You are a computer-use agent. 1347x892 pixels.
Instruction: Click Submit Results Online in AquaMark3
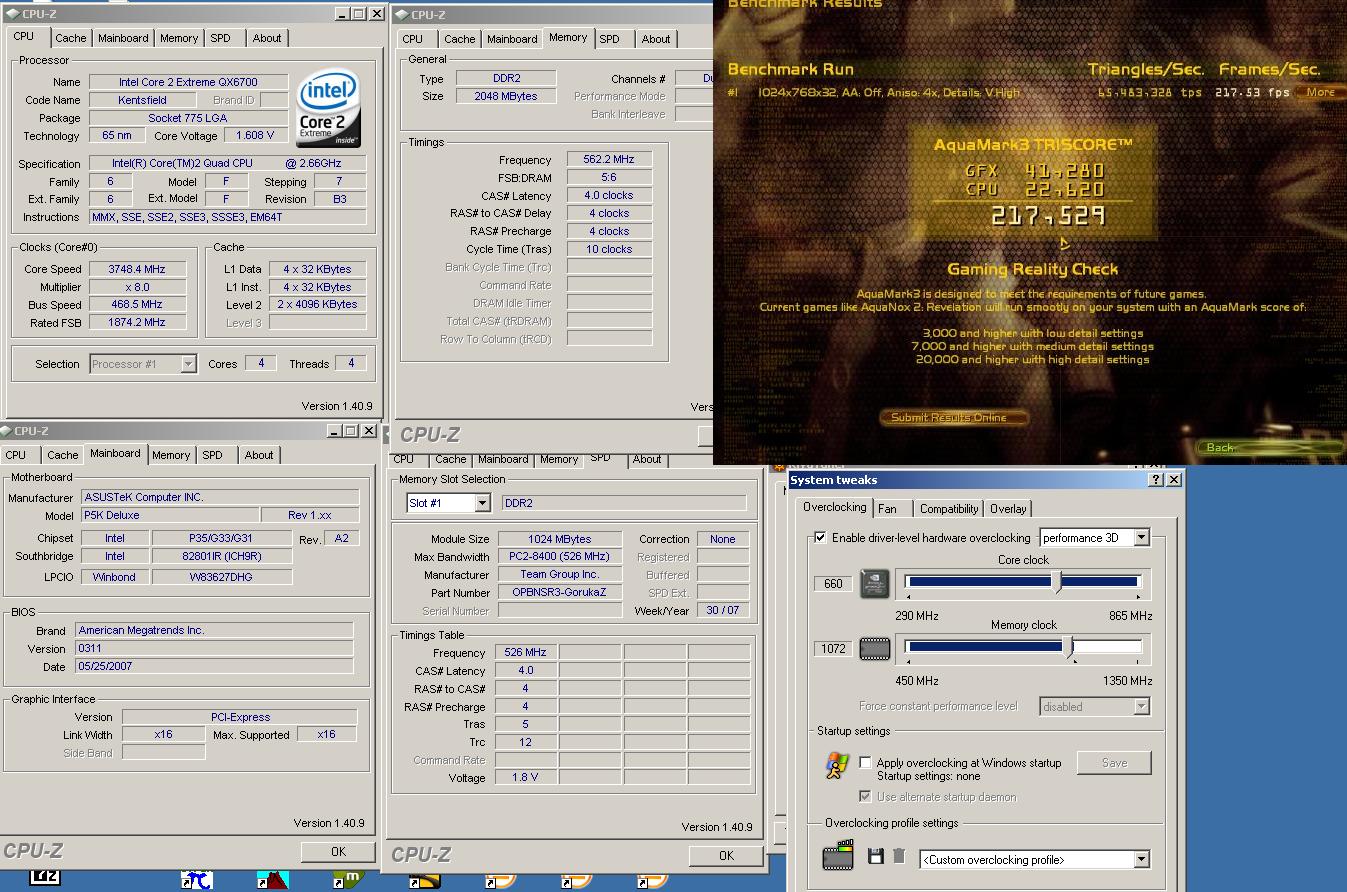coord(956,417)
